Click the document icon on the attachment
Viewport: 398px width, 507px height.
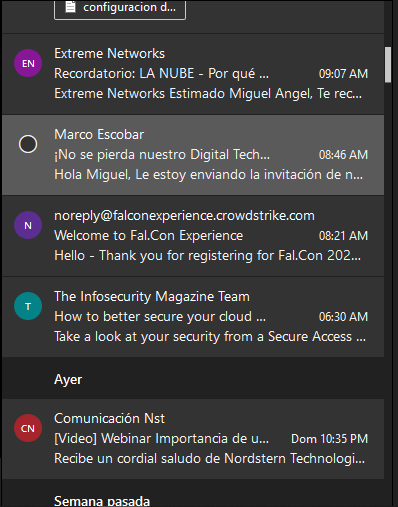pyautogui.click(x=70, y=7)
